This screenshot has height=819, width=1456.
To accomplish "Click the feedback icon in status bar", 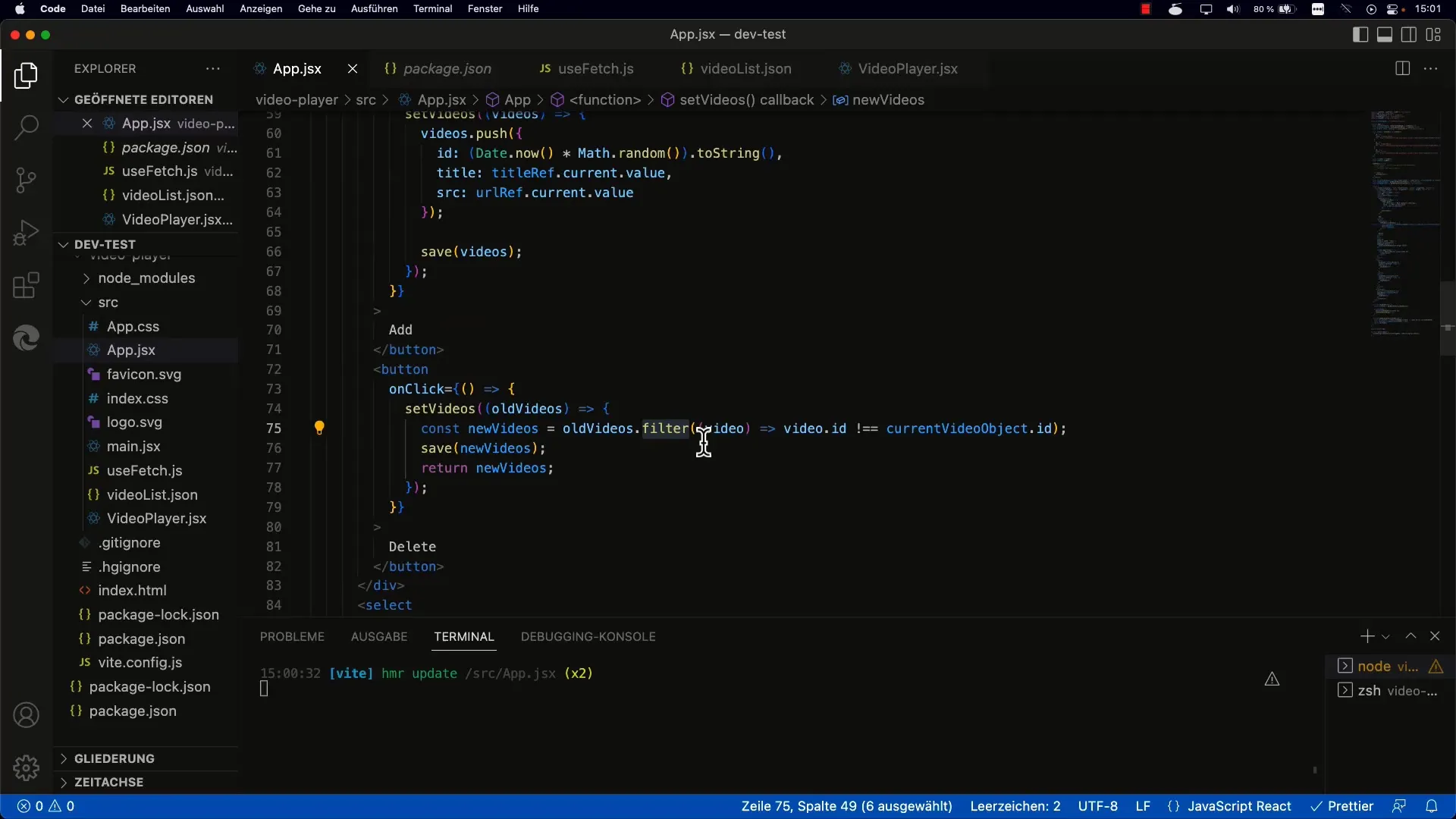I will pos(1399,806).
